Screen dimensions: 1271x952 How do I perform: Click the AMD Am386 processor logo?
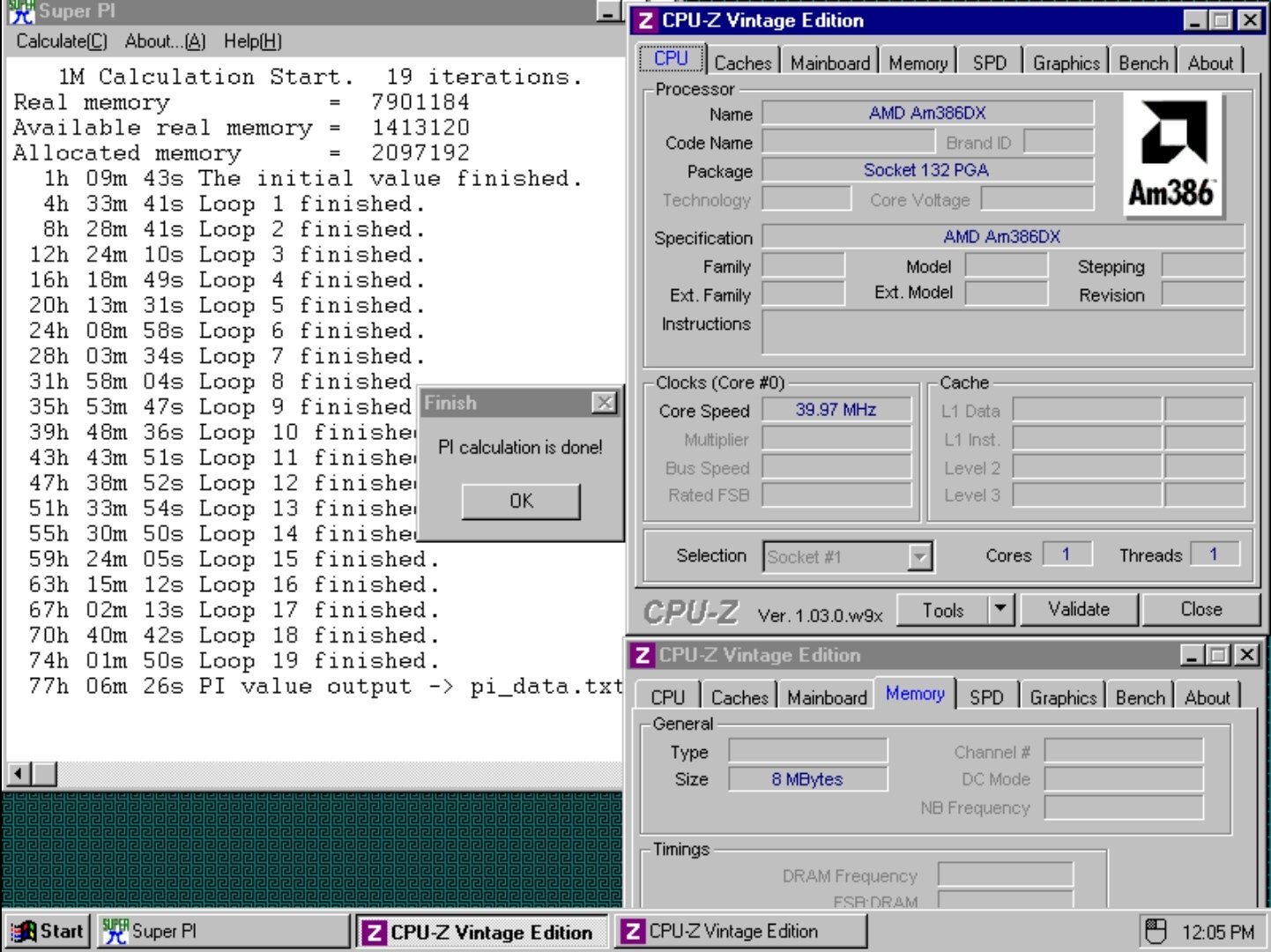(x=1172, y=155)
